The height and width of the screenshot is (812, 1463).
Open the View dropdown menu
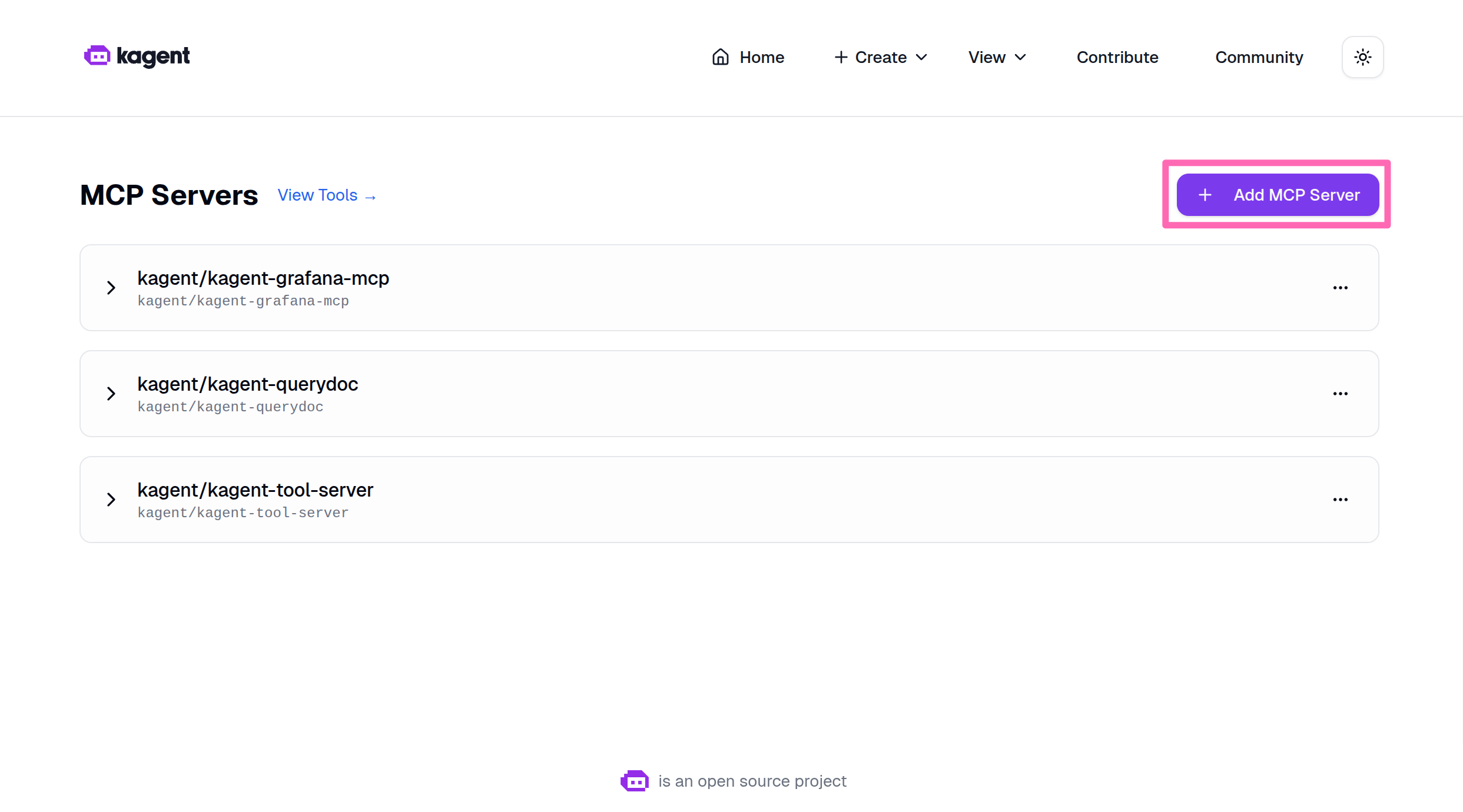pyautogui.click(x=997, y=57)
